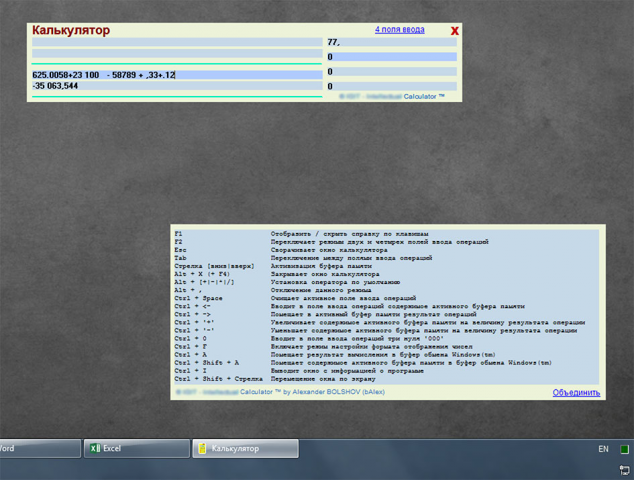
Task: Click the "Ctrl + '+'" help entry
Action: (x=194, y=323)
